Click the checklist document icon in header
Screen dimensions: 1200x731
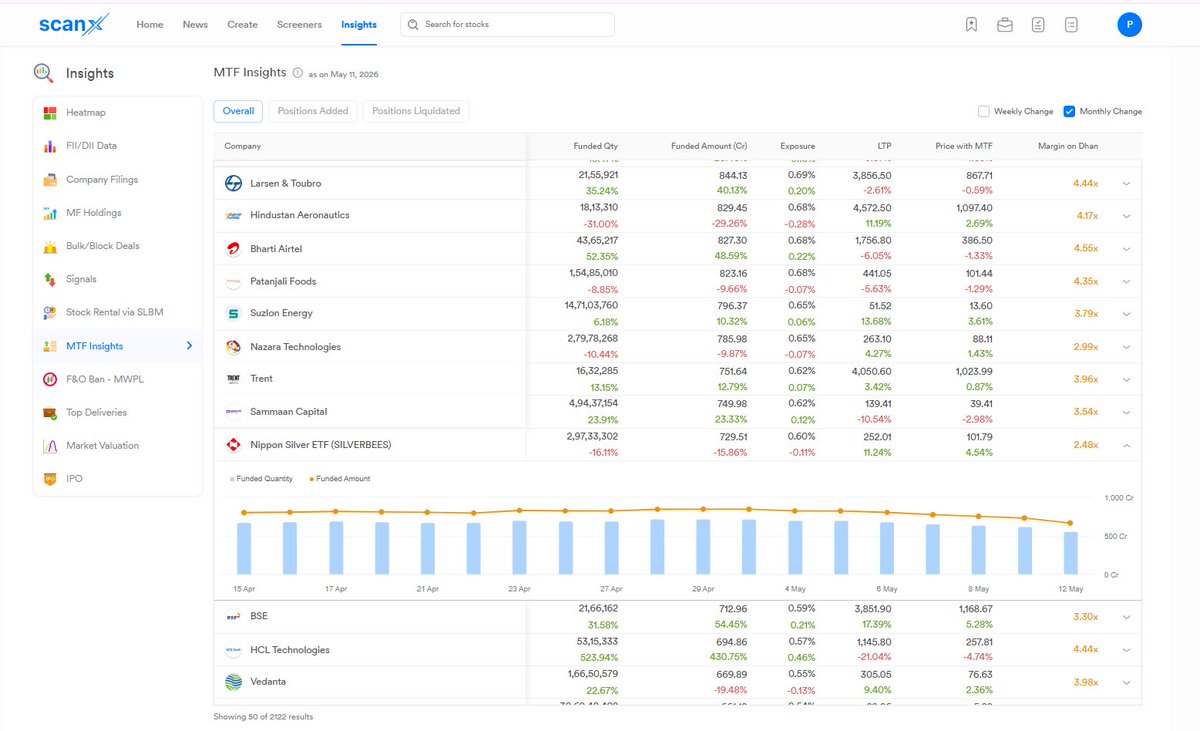(x=1038, y=25)
